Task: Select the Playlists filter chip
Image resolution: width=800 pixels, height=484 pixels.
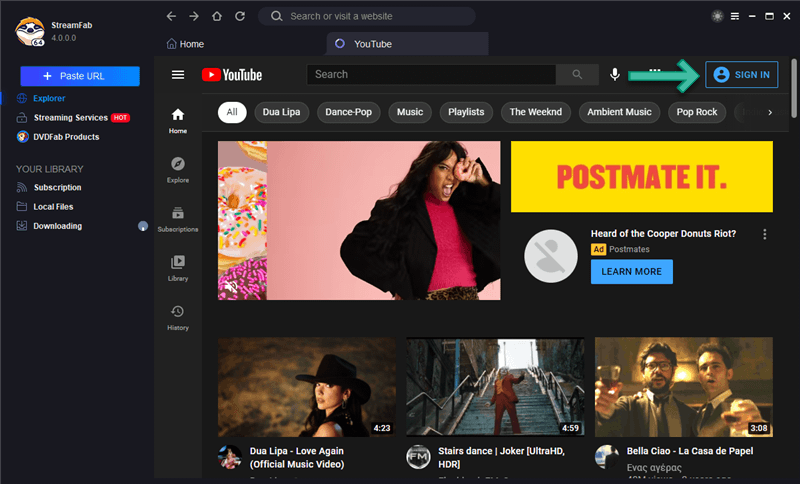Action: tap(466, 112)
